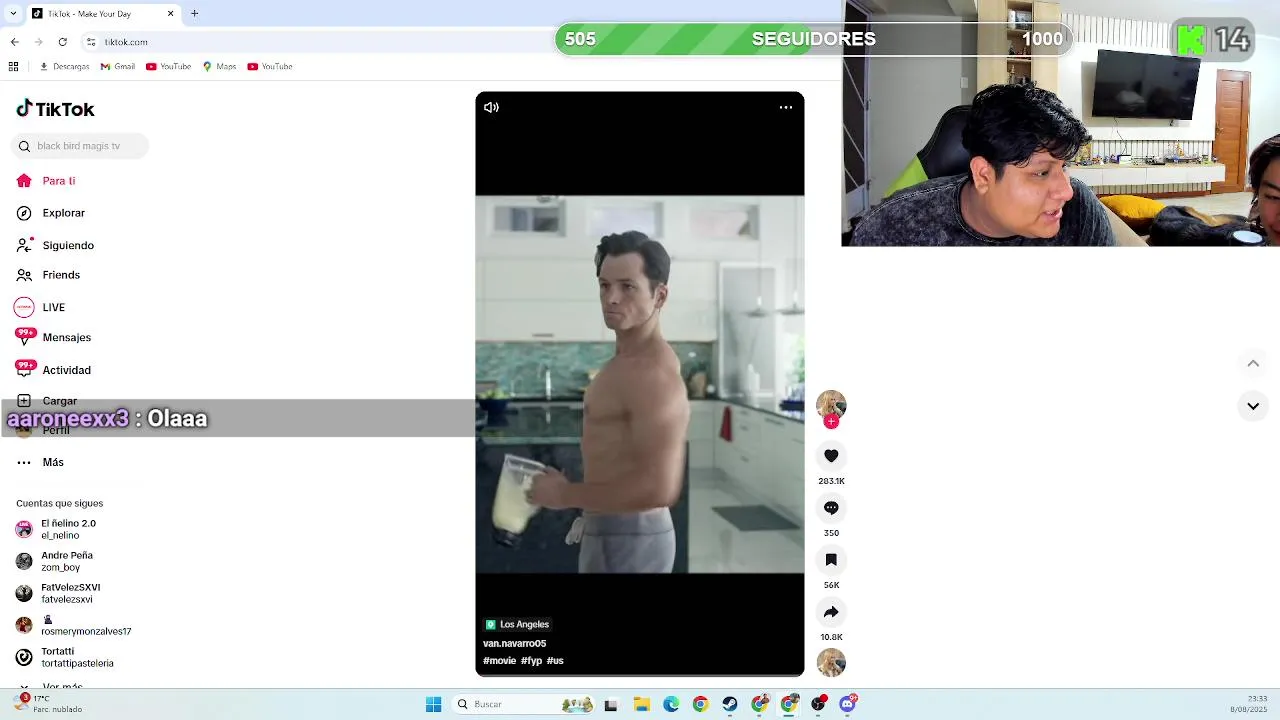
Task: Open the Windows Start menu
Action: pyautogui.click(x=433, y=704)
